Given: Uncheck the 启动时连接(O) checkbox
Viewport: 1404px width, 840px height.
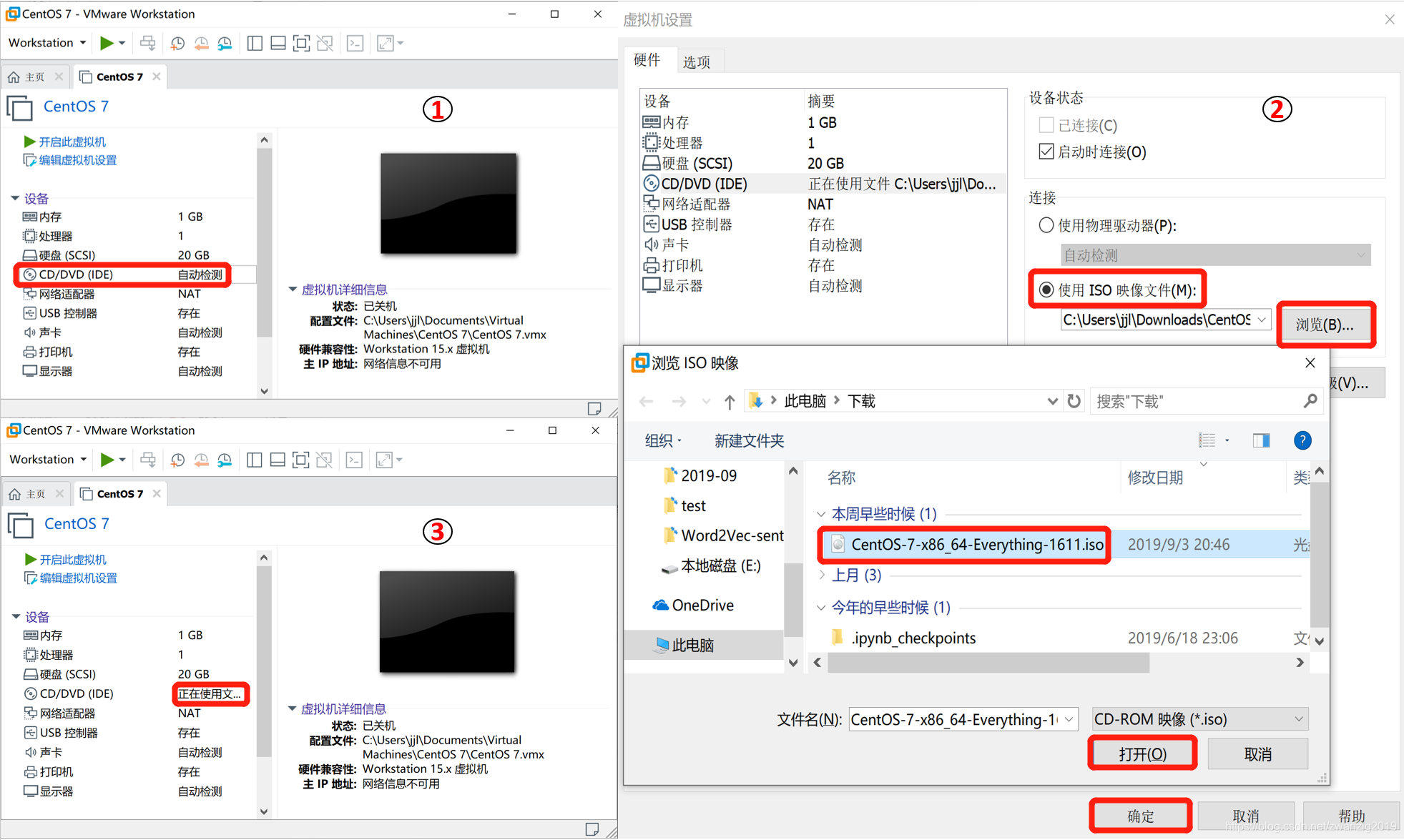Looking at the screenshot, I should pos(1046,152).
